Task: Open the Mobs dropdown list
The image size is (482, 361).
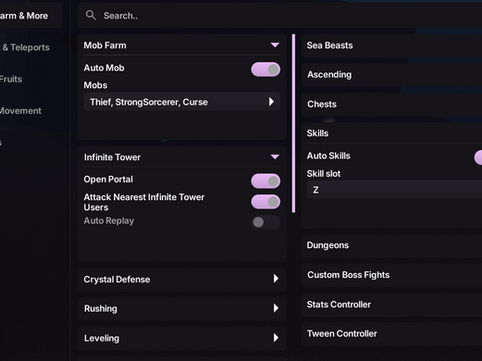Action: (x=182, y=102)
